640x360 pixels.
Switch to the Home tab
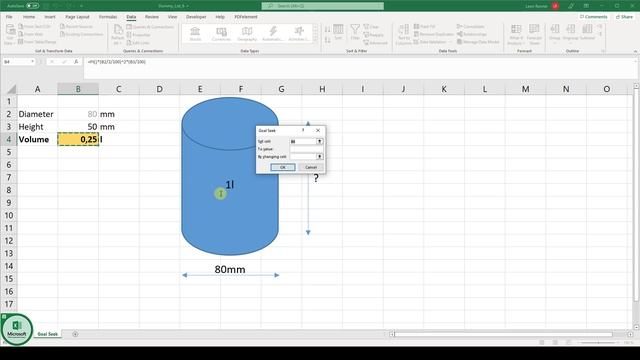pos(29,17)
